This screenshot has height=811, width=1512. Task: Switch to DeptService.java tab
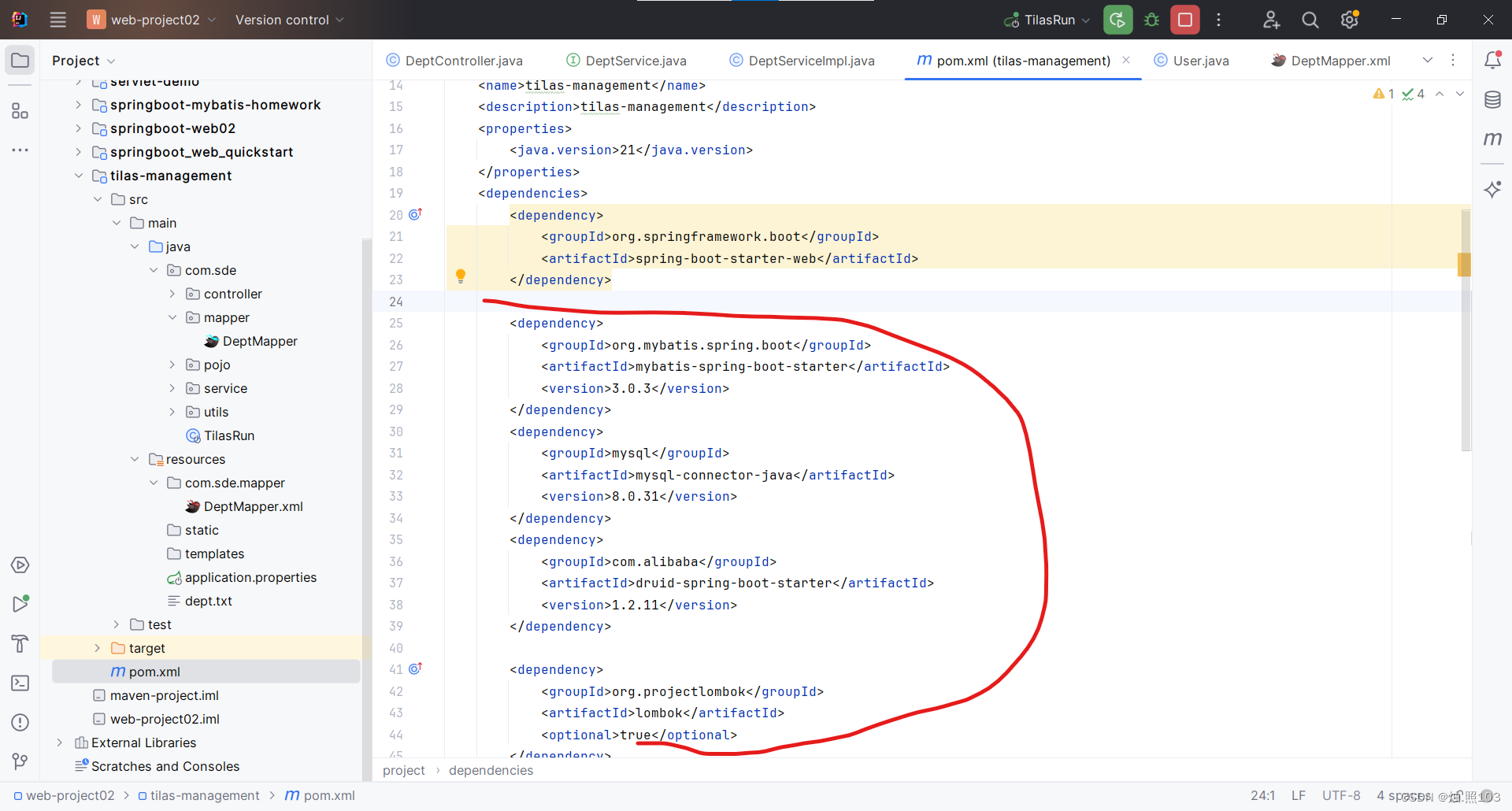tap(627, 61)
